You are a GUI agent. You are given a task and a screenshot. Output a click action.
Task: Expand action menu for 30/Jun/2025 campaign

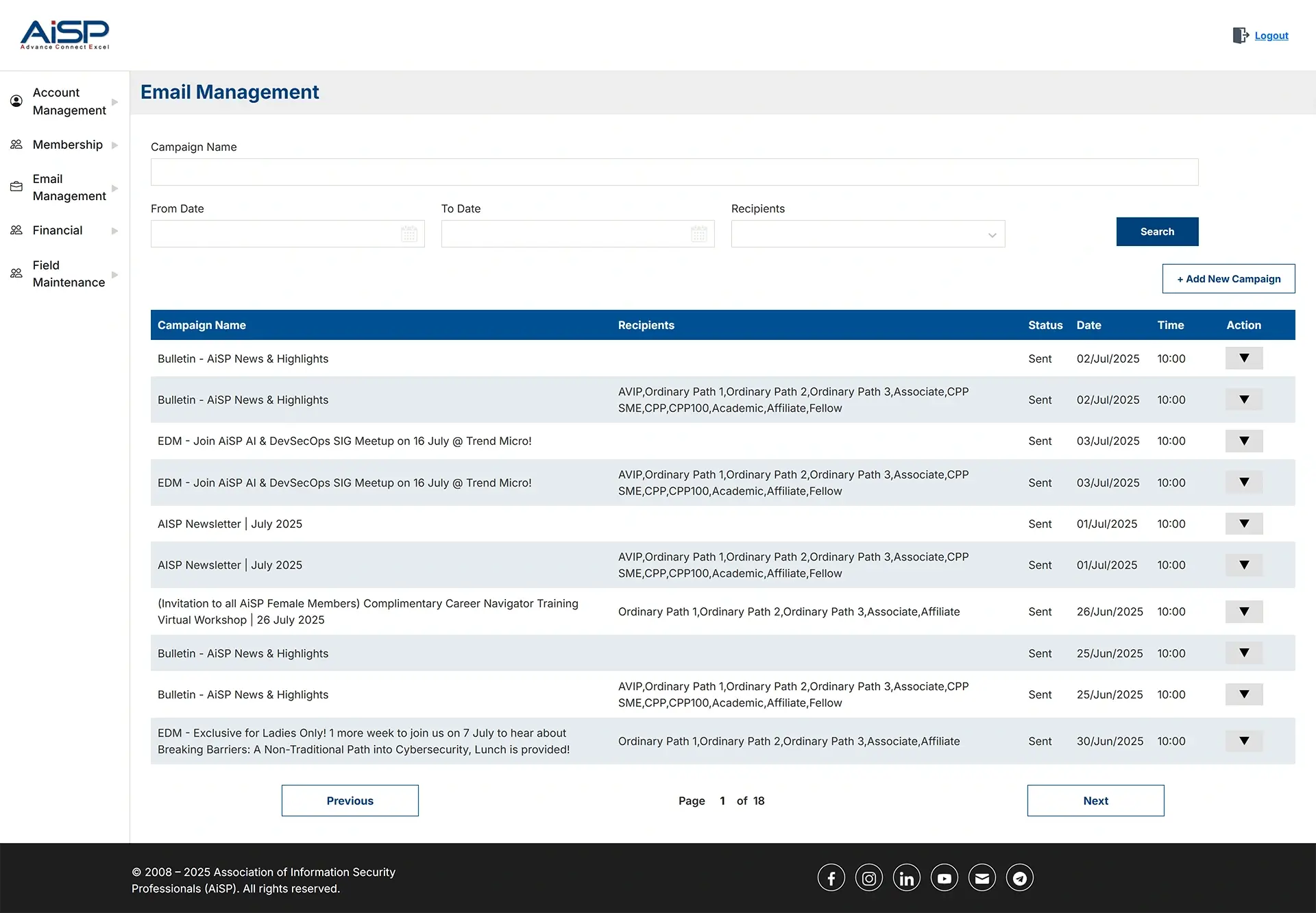click(x=1243, y=741)
